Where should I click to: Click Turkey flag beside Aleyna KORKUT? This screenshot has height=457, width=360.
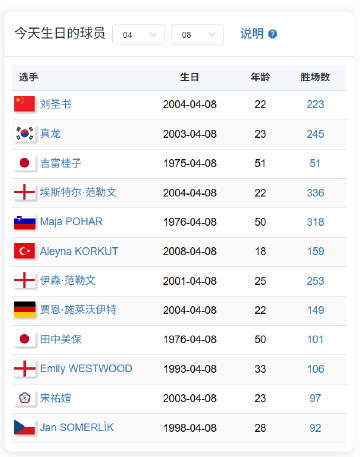[25, 251]
